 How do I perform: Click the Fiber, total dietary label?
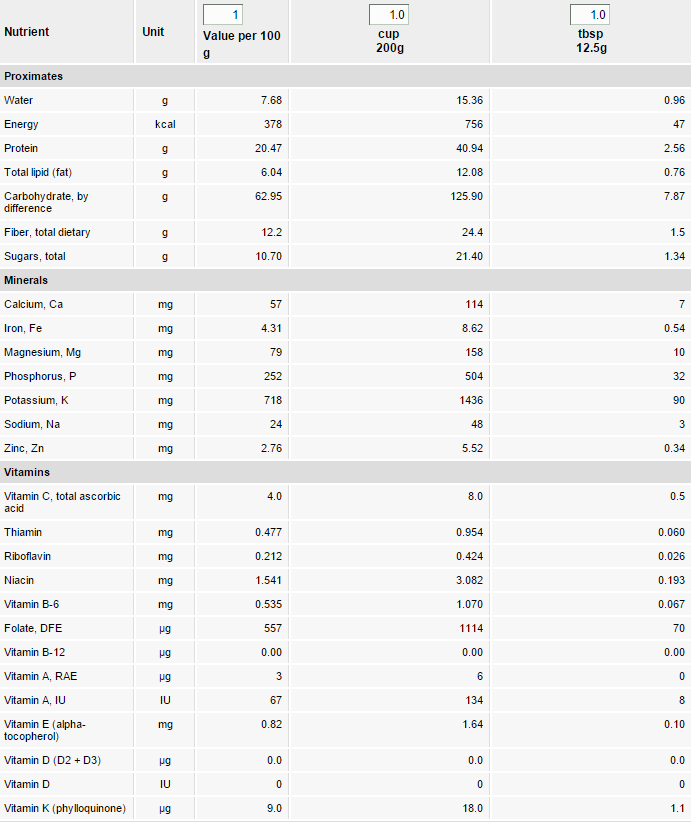point(47,232)
